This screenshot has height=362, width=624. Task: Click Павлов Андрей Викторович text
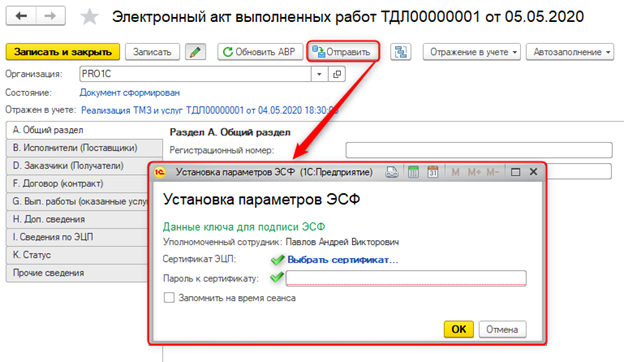point(342,242)
